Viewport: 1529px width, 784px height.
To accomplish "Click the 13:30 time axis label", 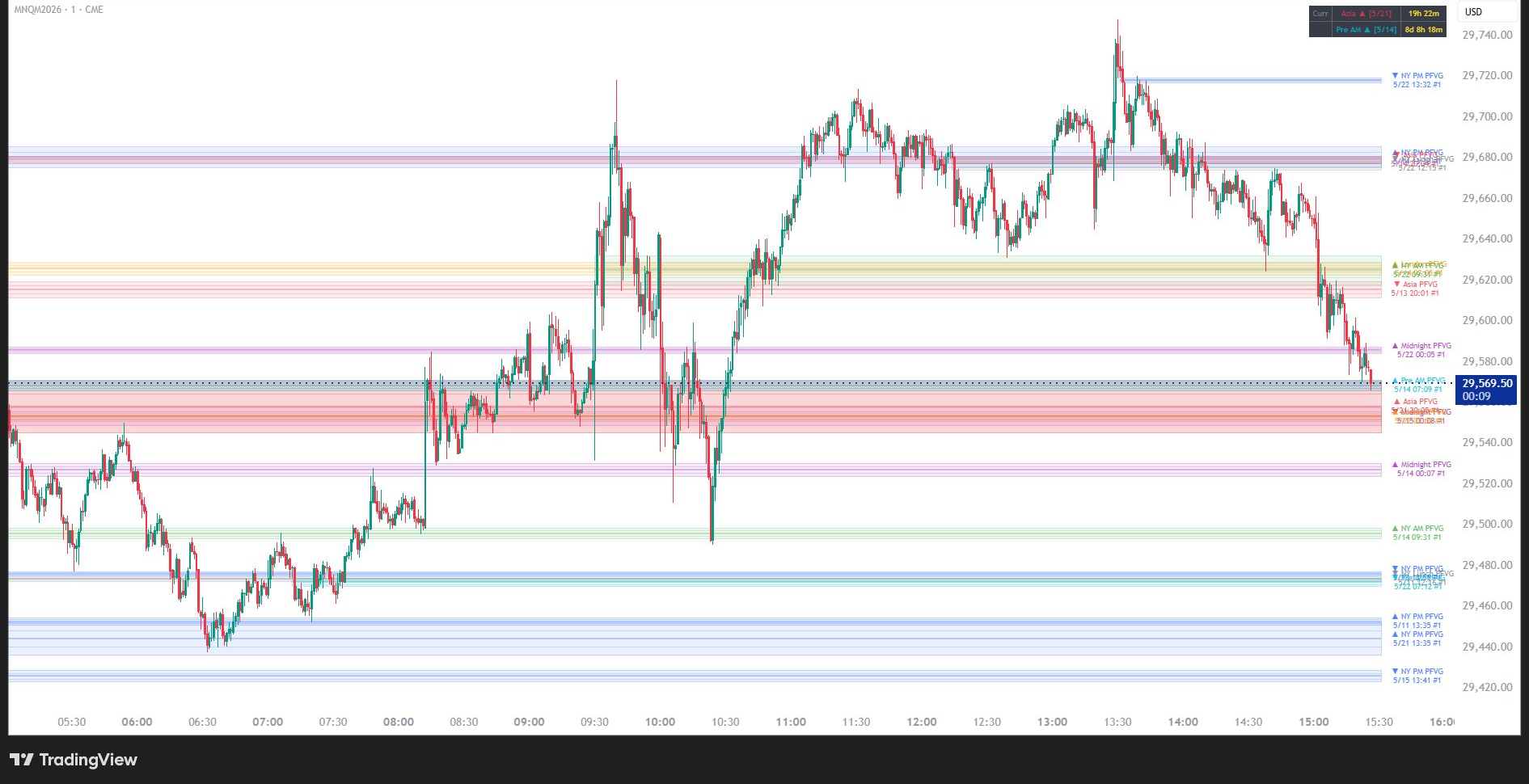I will point(1117,722).
